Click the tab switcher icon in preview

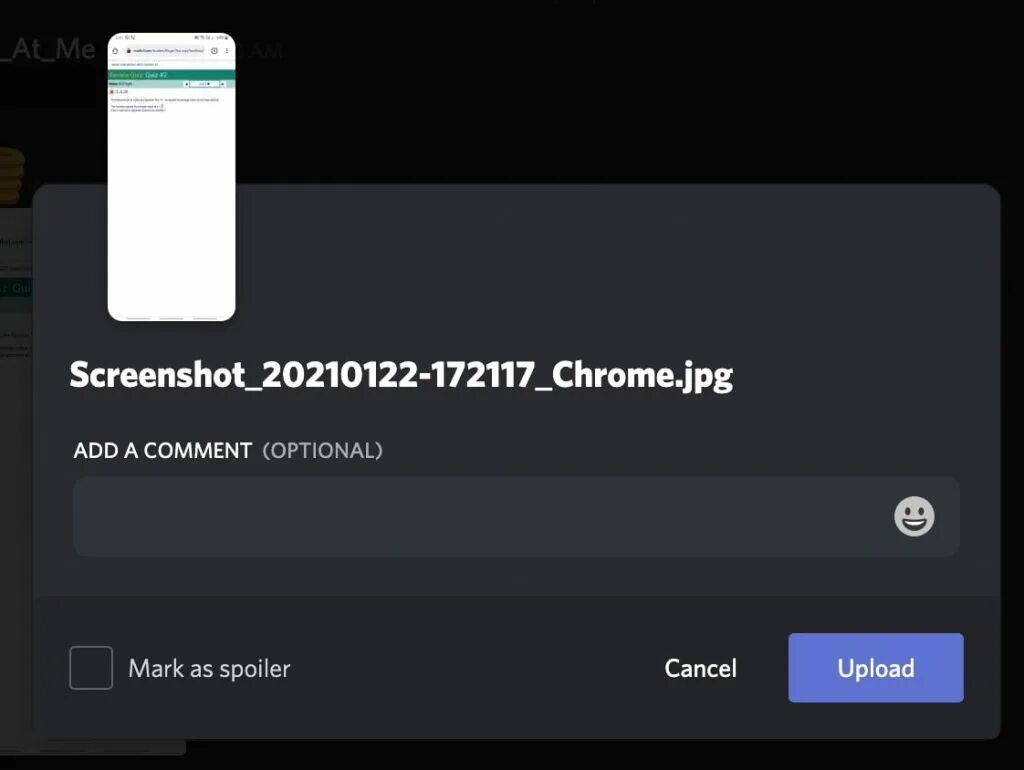click(x=214, y=51)
